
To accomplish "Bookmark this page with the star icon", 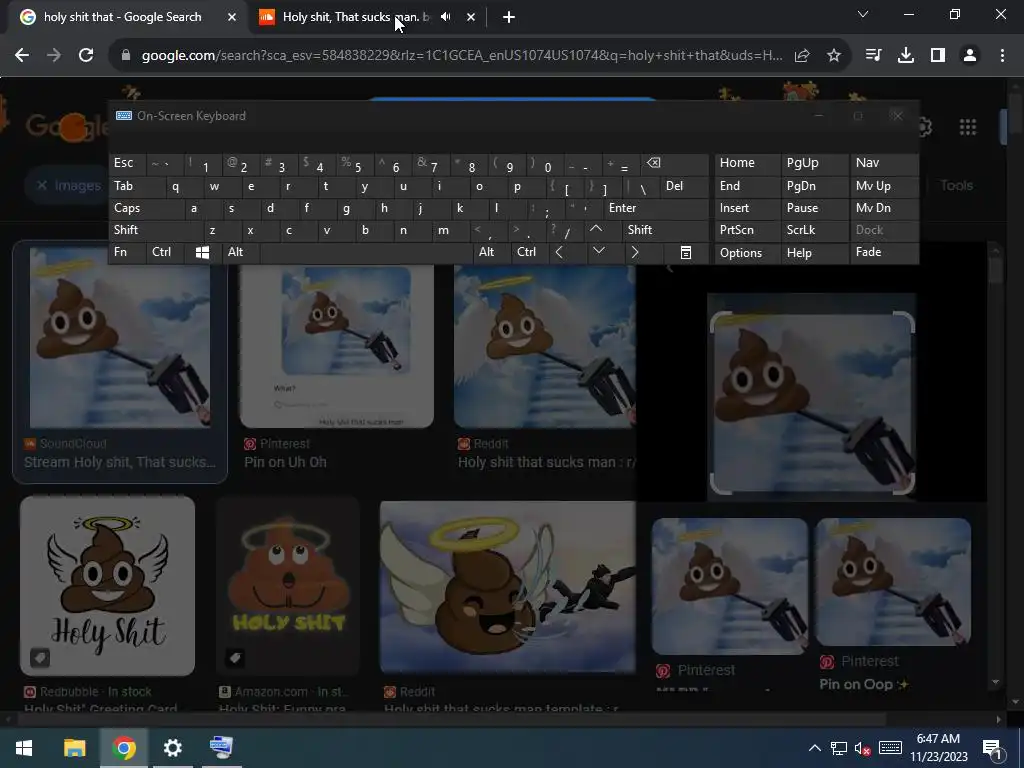I will click(x=833, y=56).
